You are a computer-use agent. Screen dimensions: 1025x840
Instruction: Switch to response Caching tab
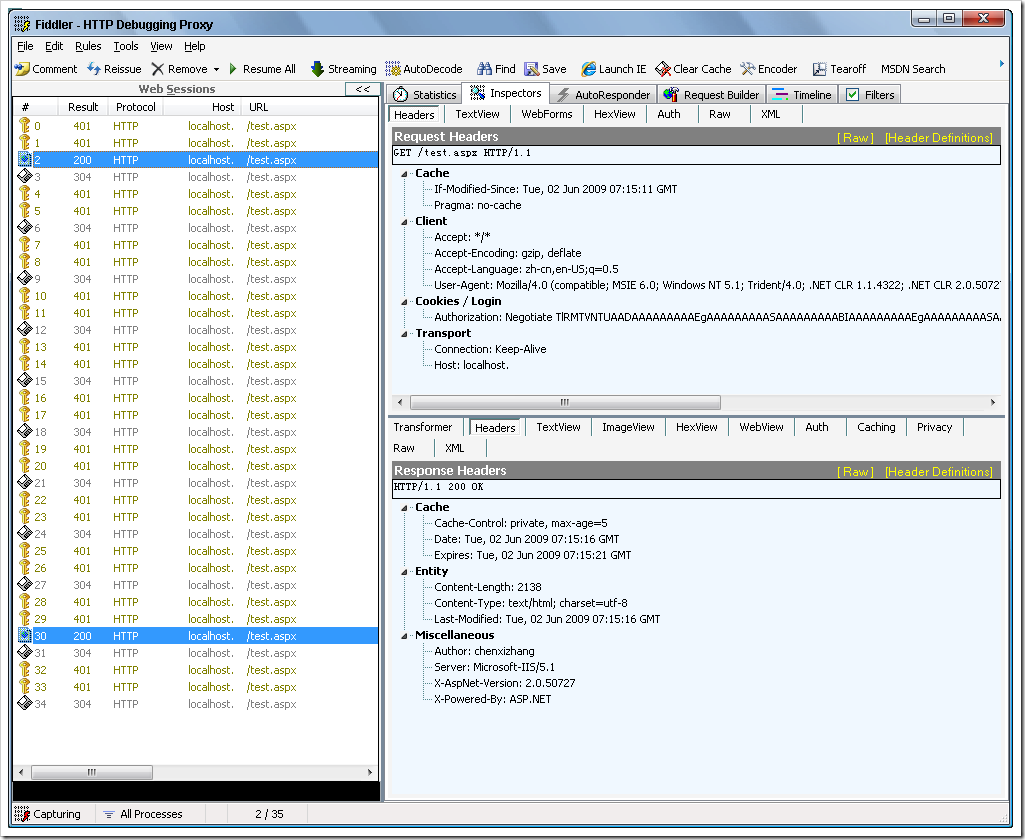[876, 427]
